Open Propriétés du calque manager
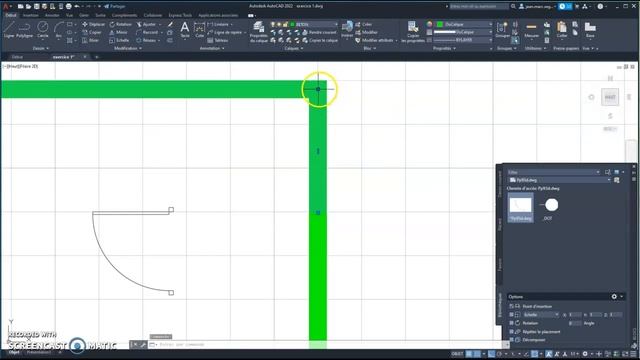The image size is (640, 360). tap(259, 32)
